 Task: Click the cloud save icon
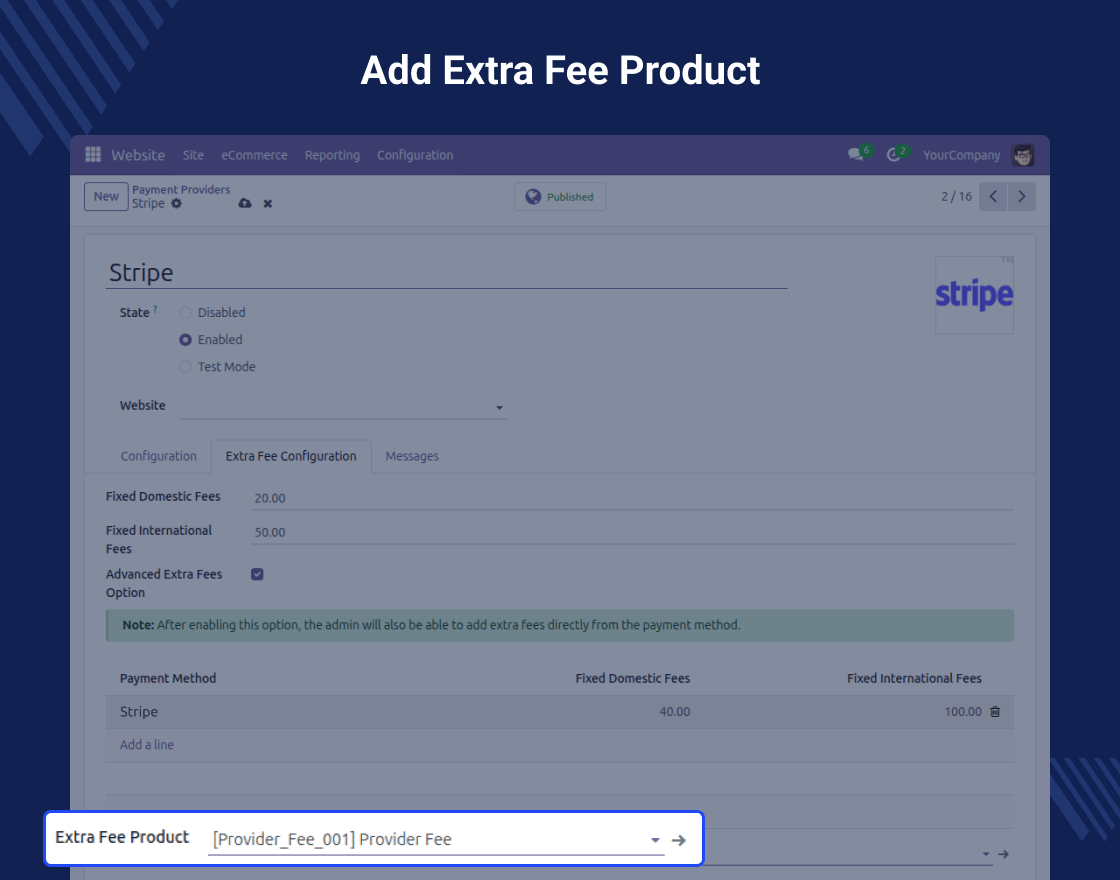point(245,203)
